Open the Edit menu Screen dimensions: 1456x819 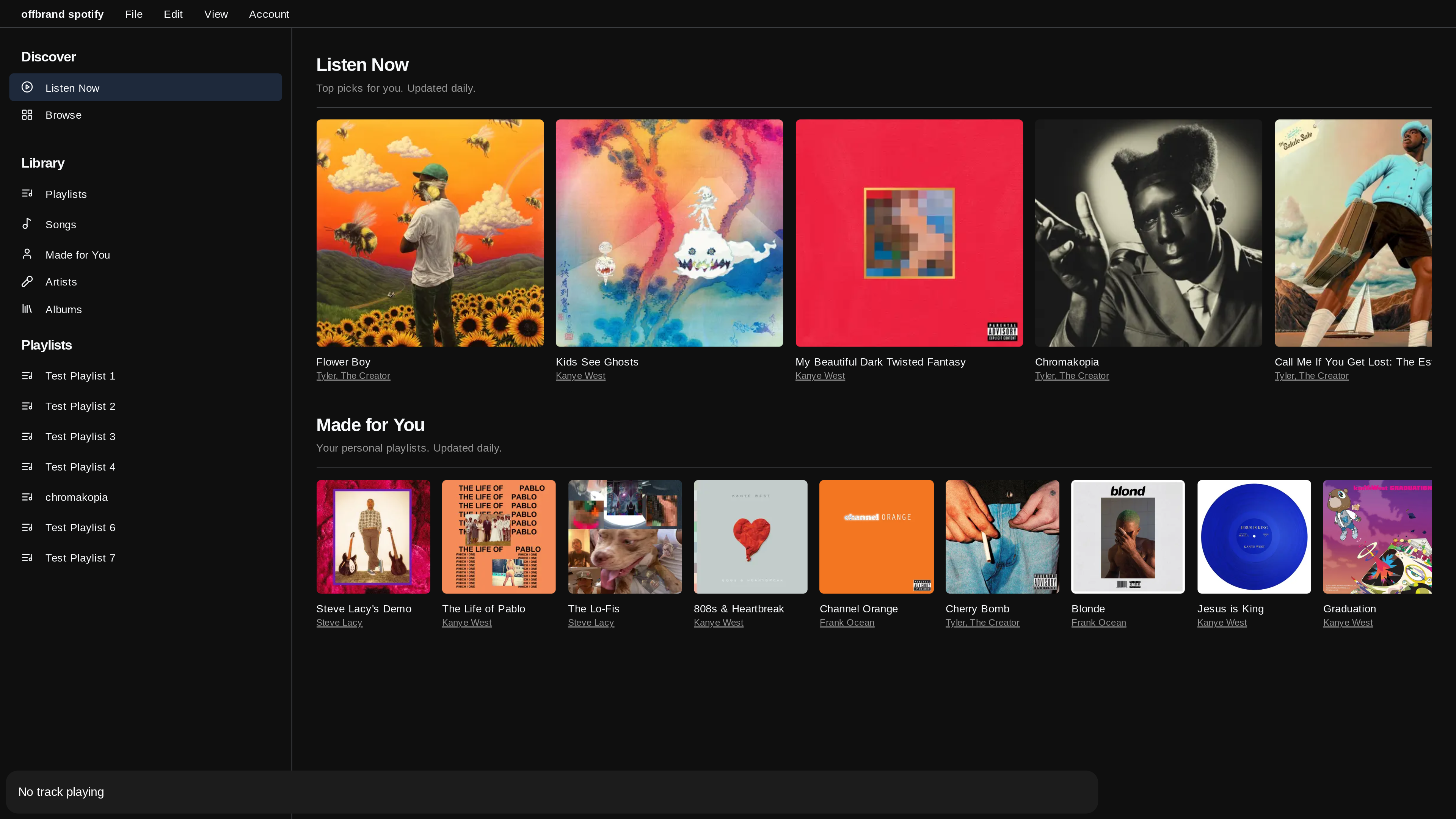(173, 14)
